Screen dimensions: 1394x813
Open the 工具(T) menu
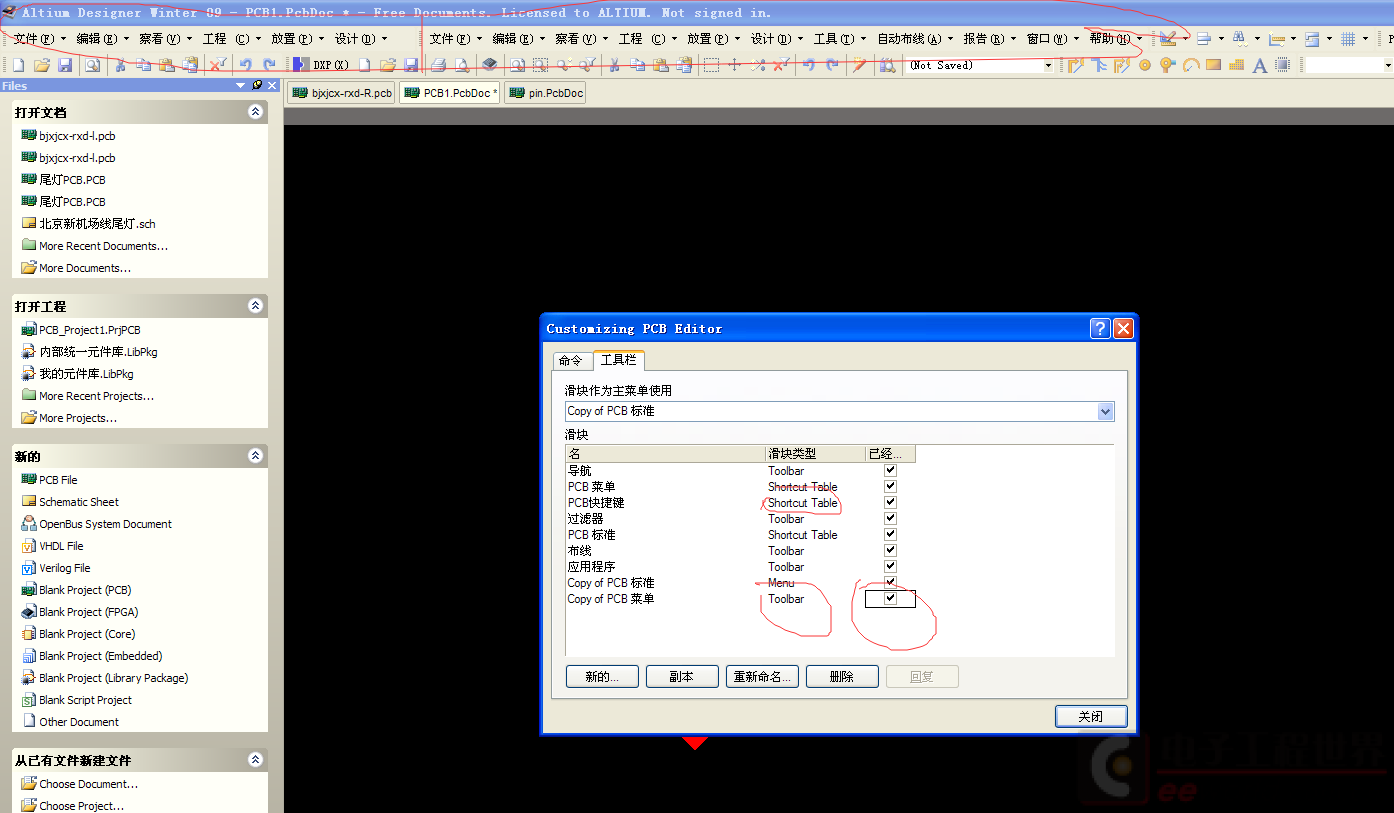pyautogui.click(x=839, y=39)
